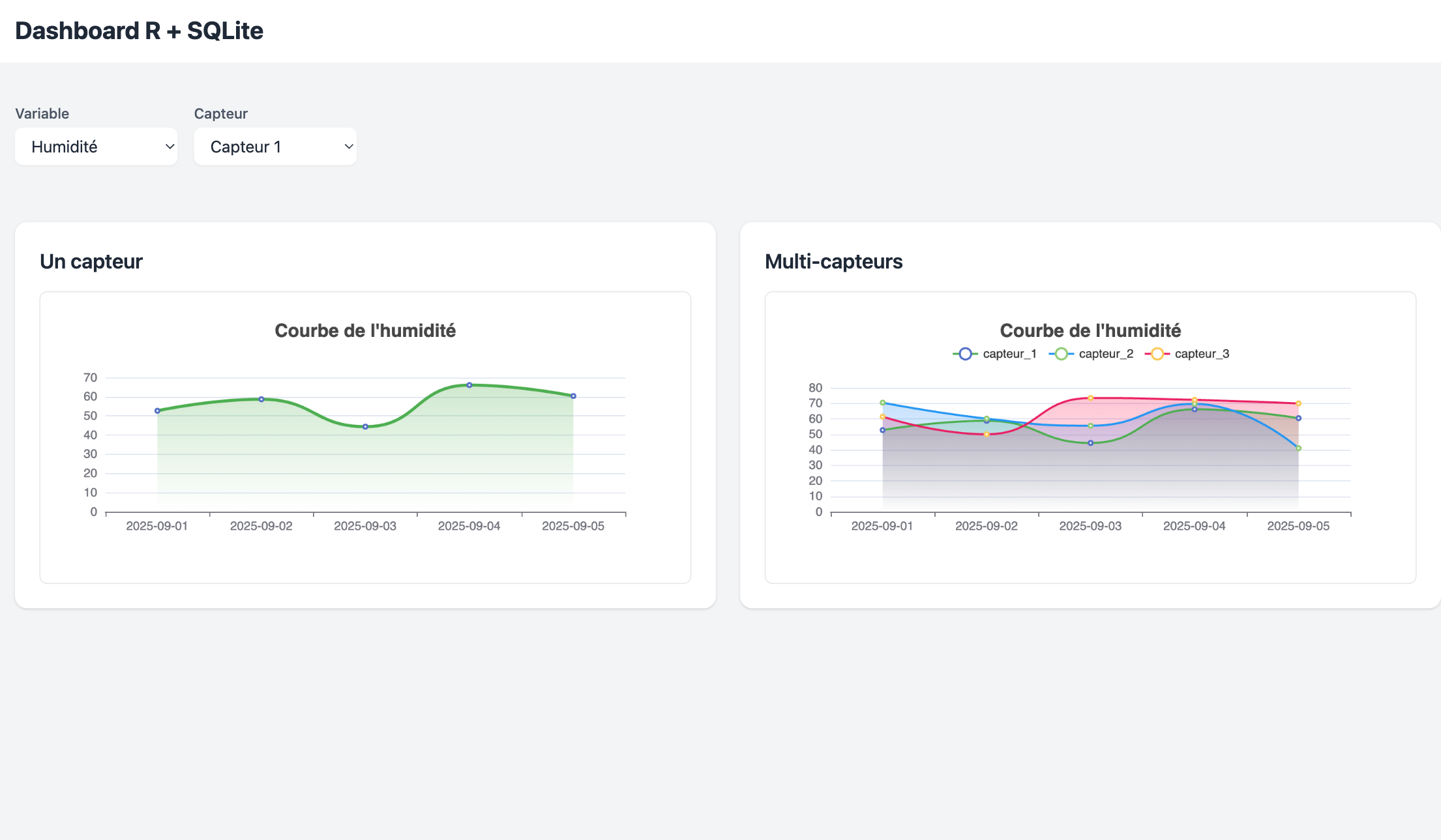Click capteur_3 peak point at 2025-09-03 in Multi-capteurs
1441x840 pixels.
(1090, 398)
